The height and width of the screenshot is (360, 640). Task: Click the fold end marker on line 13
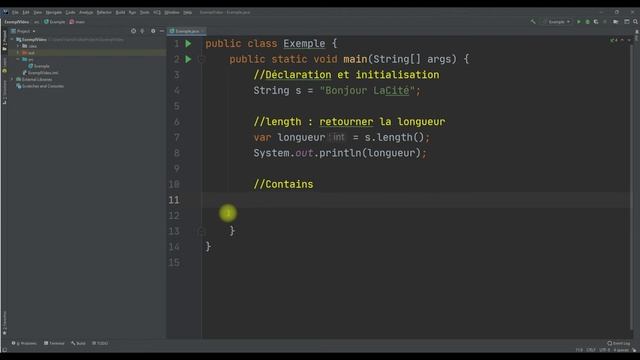click(201, 231)
